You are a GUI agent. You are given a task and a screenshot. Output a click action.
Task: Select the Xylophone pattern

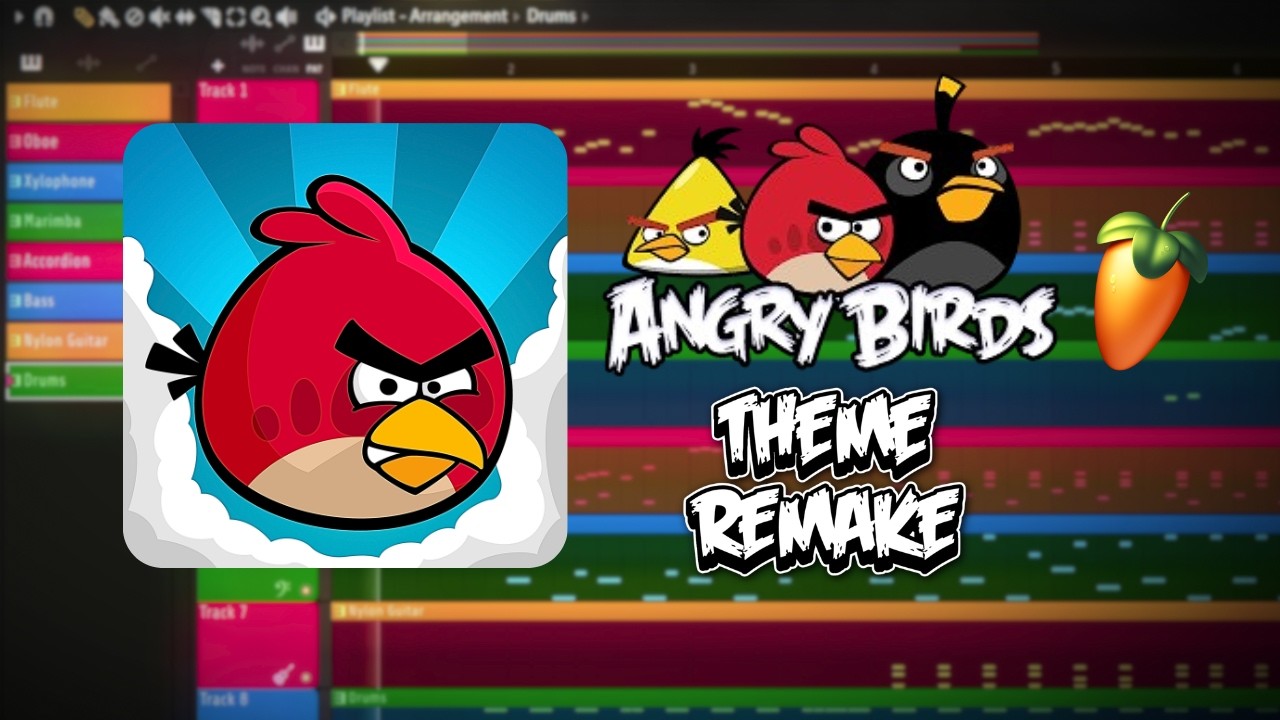[65, 182]
